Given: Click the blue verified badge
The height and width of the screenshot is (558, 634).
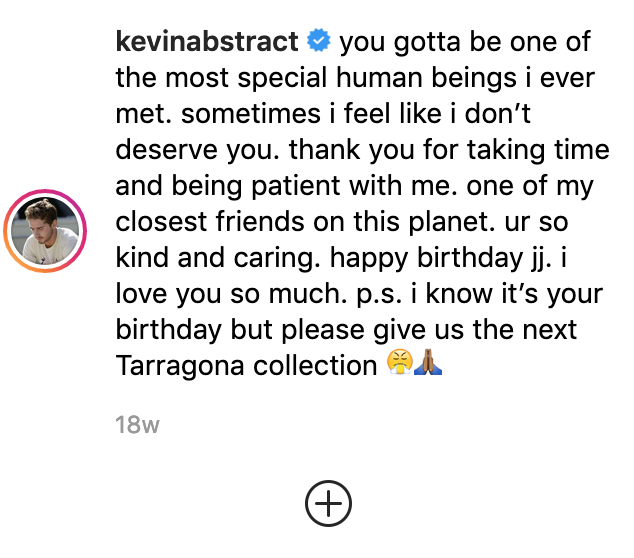Looking at the screenshot, I should point(319,43).
